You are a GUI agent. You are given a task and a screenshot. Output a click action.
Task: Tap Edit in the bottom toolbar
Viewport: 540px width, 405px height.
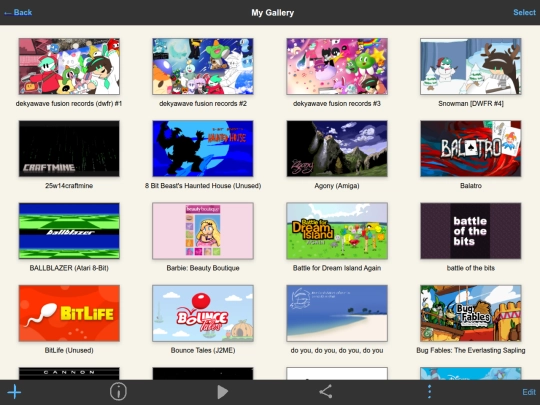tap(529, 392)
